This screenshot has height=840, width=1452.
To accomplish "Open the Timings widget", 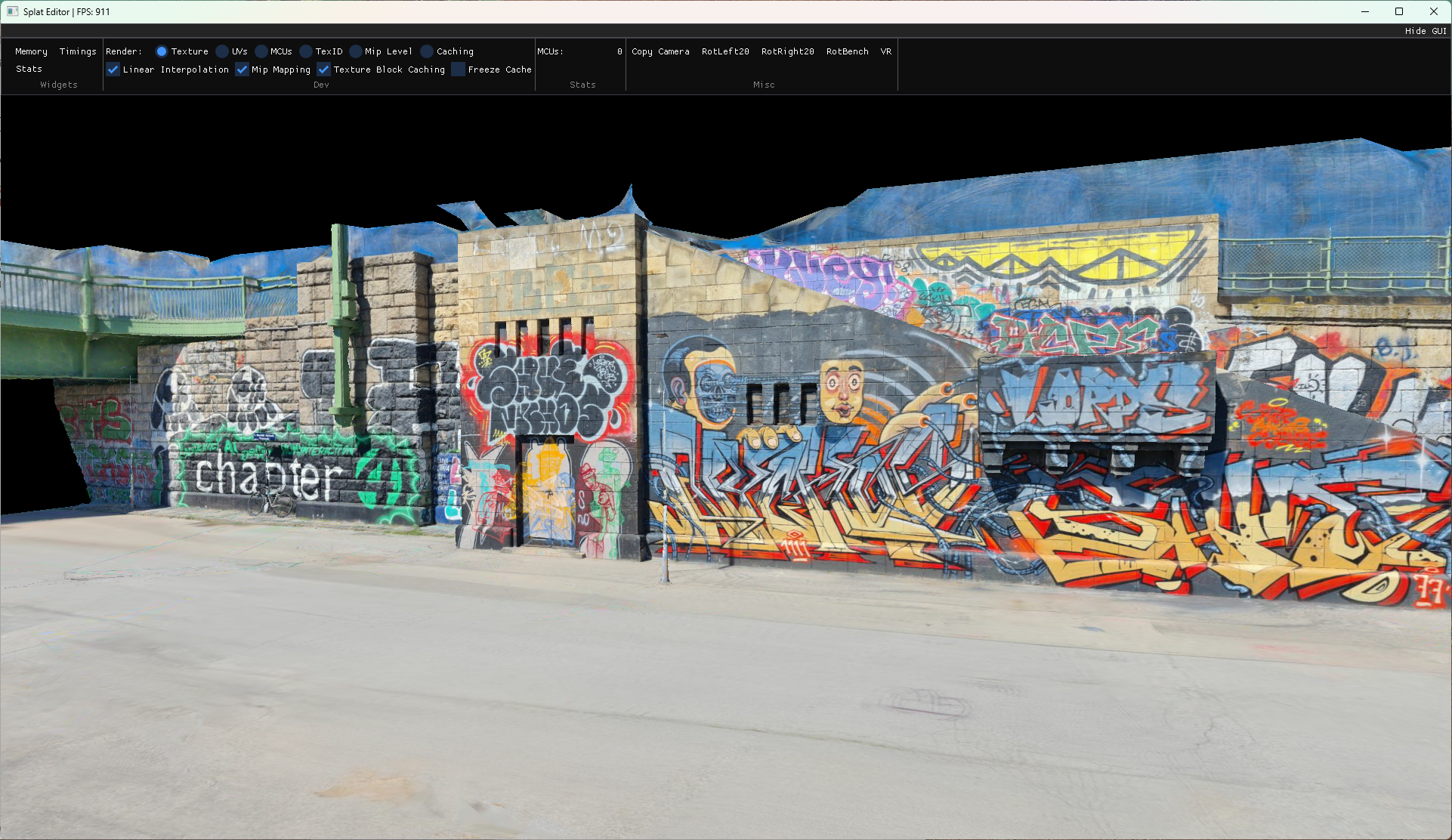I will 78,51.
